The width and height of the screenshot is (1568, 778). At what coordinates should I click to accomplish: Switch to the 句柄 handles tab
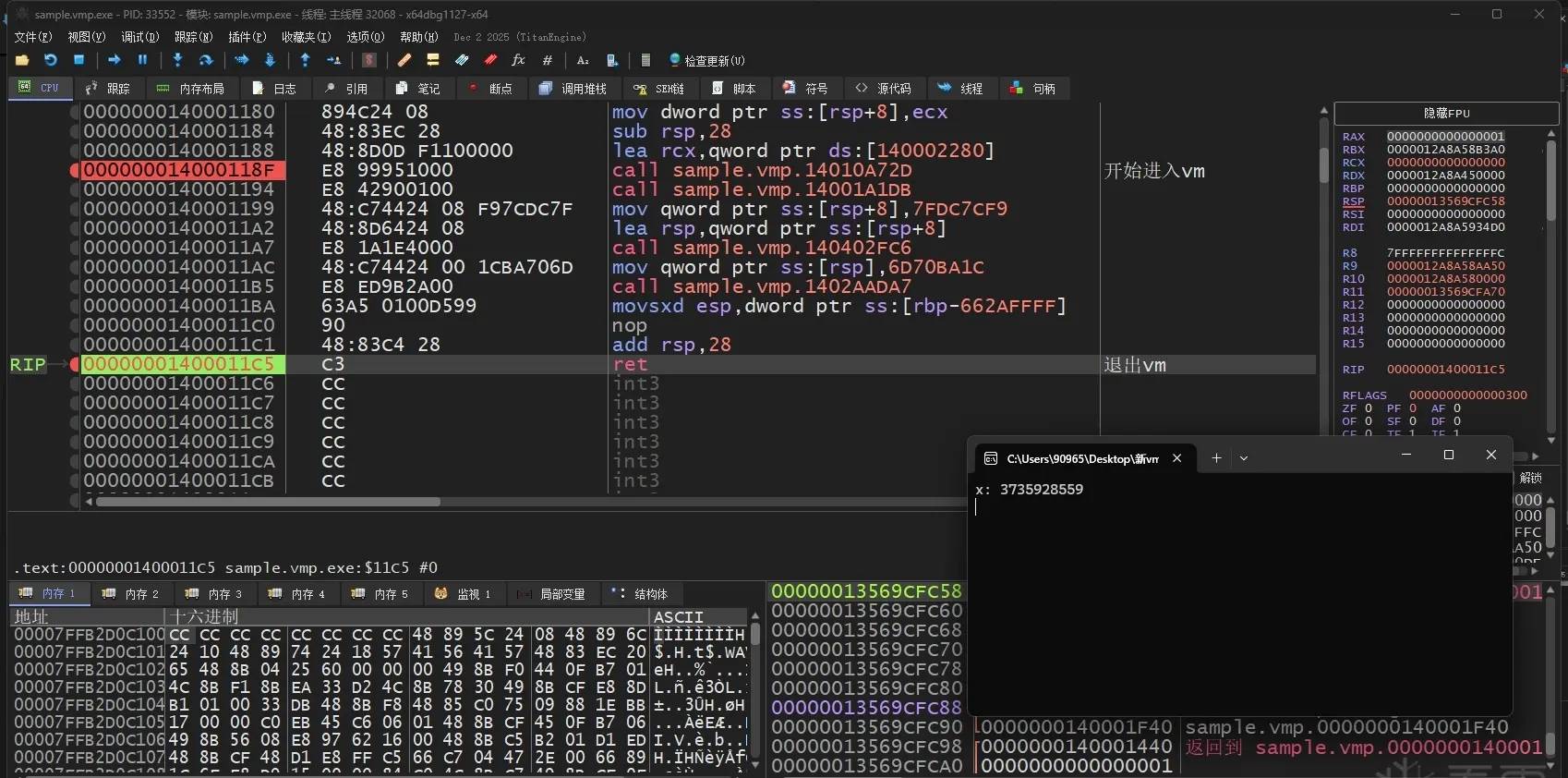click(x=1033, y=89)
